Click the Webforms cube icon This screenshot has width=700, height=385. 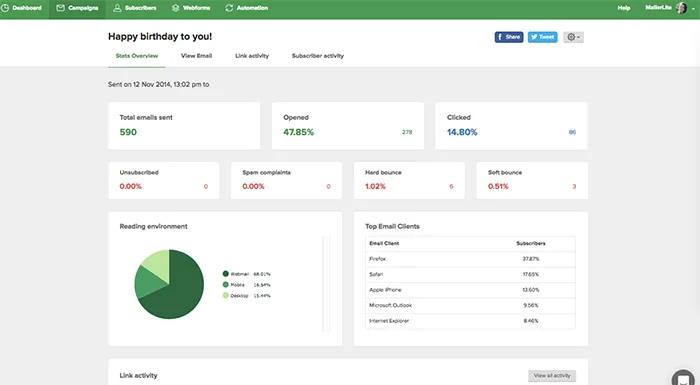tap(175, 8)
